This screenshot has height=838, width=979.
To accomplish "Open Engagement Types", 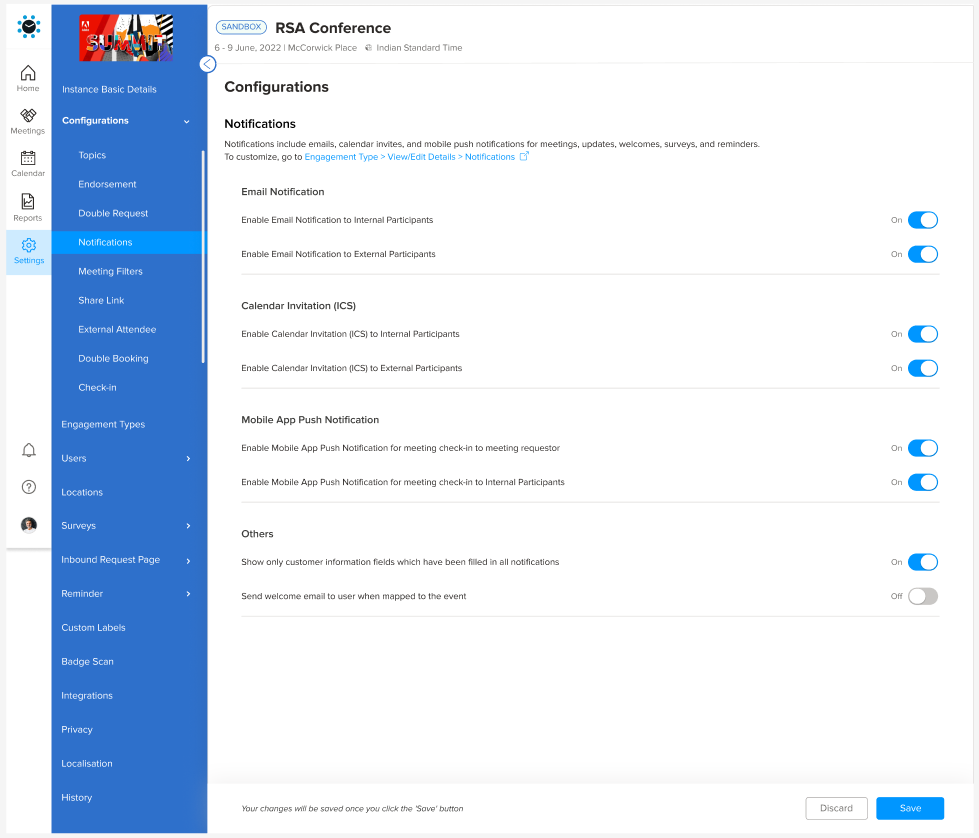I will coord(103,424).
